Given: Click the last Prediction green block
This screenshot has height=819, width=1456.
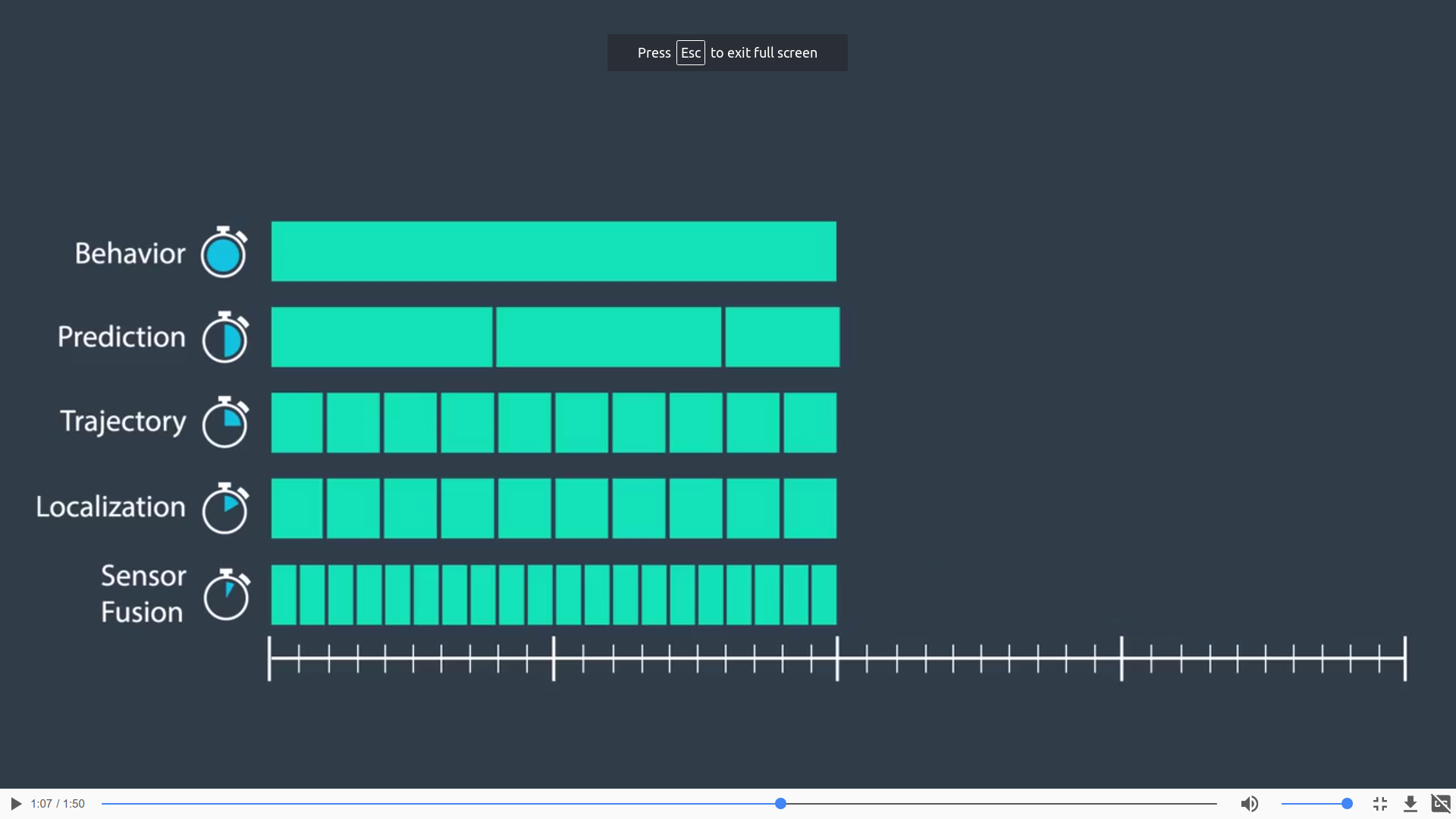Looking at the screenshot, I should click(782, 337).
